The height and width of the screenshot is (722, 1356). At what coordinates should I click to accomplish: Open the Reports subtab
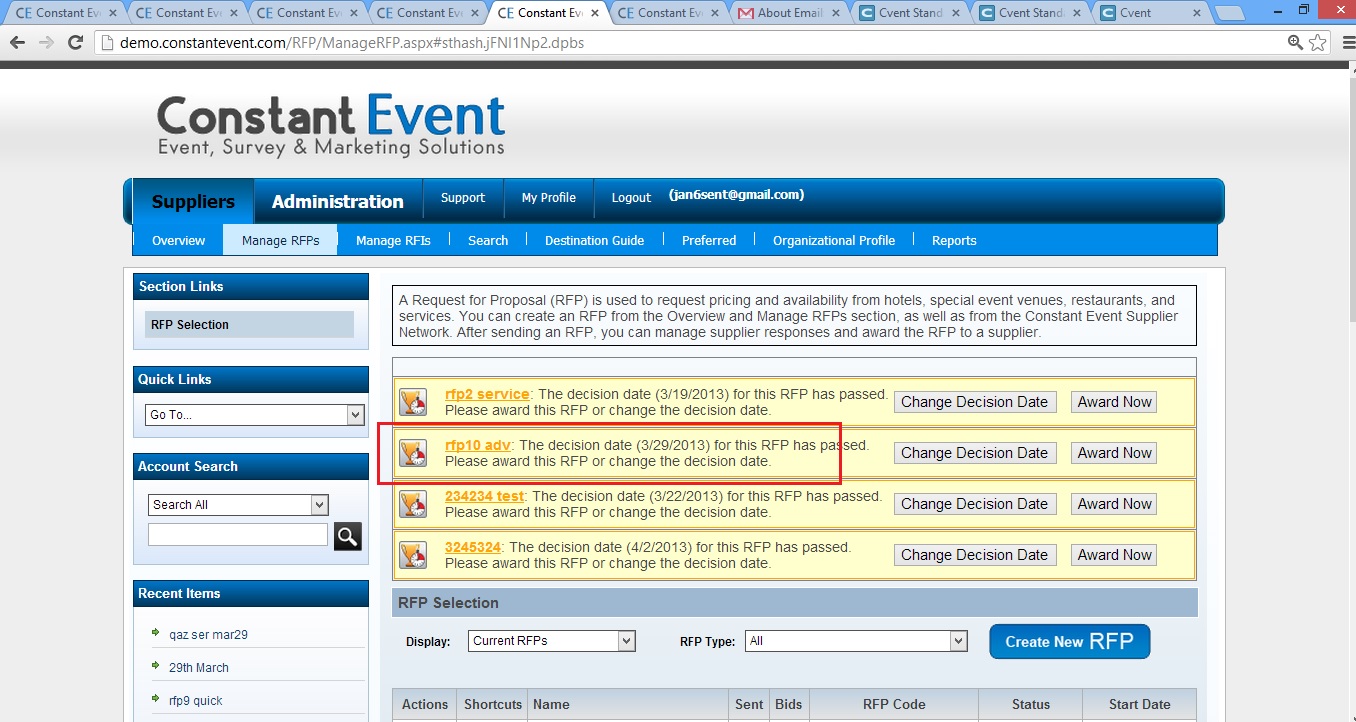coord(954,241)
